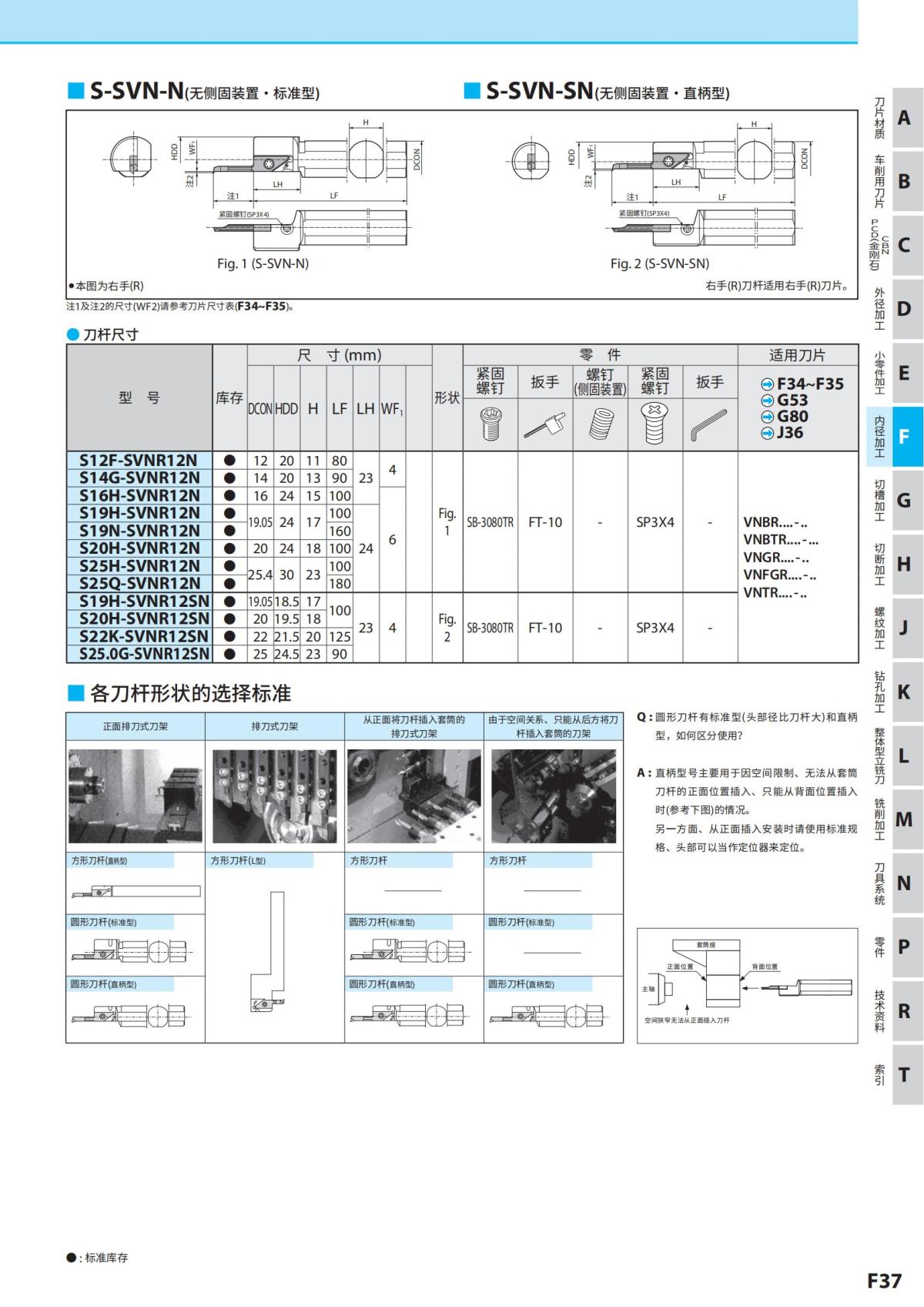Click the flag wrench icon under 扳手
This screenshot has width=924, height=1307.
544,424
